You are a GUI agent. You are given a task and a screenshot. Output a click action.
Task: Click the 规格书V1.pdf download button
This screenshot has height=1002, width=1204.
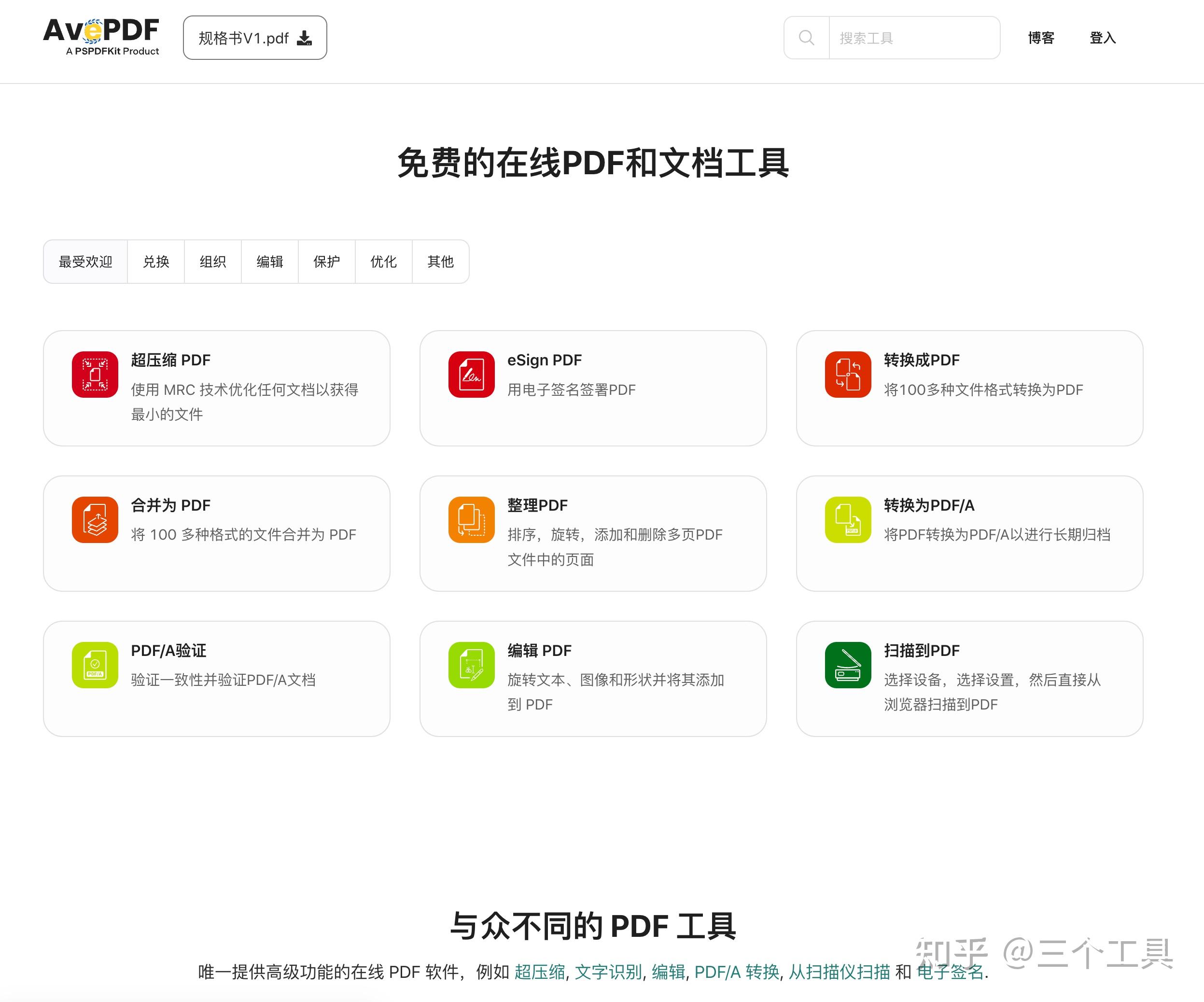(x=255, y=38)
